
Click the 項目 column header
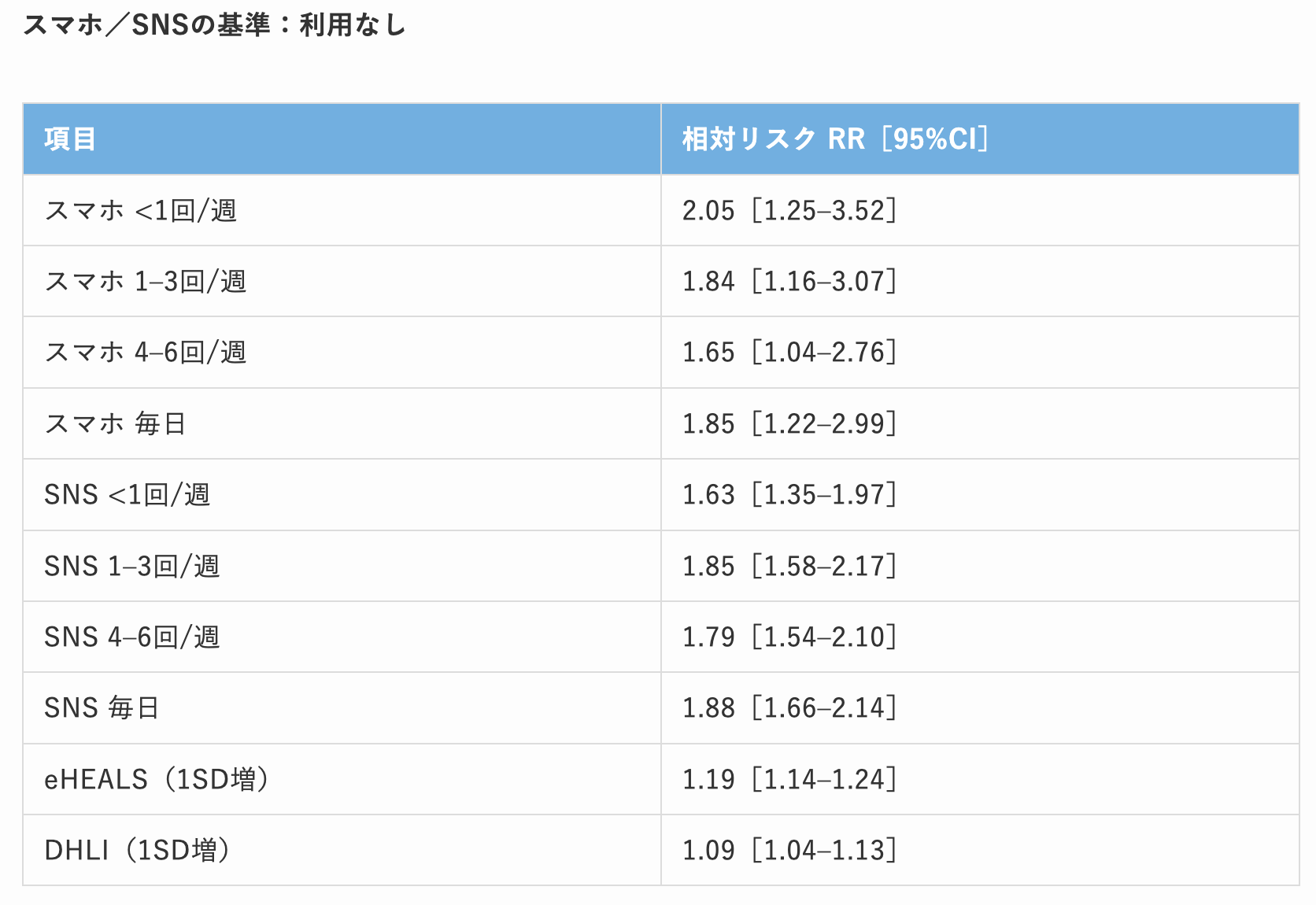(x=70, y=139)
